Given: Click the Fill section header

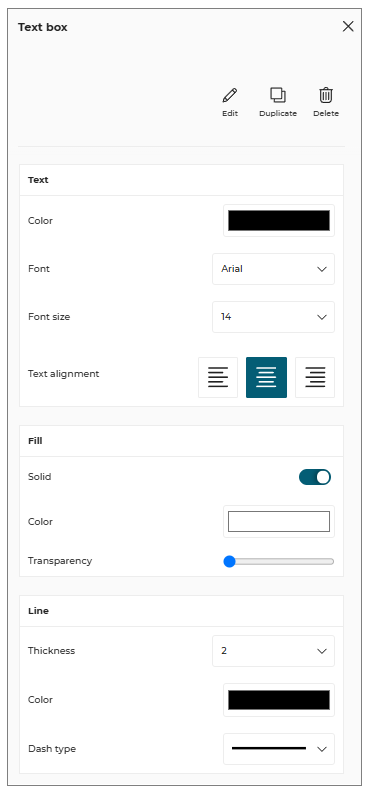Looking at the screenshot, I should point(181,441).
